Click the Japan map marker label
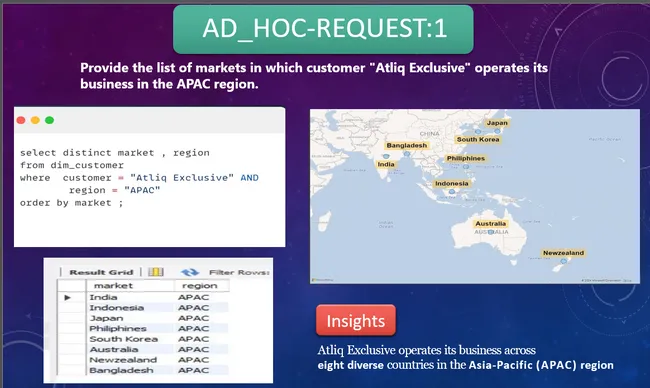 pos(497,123)
